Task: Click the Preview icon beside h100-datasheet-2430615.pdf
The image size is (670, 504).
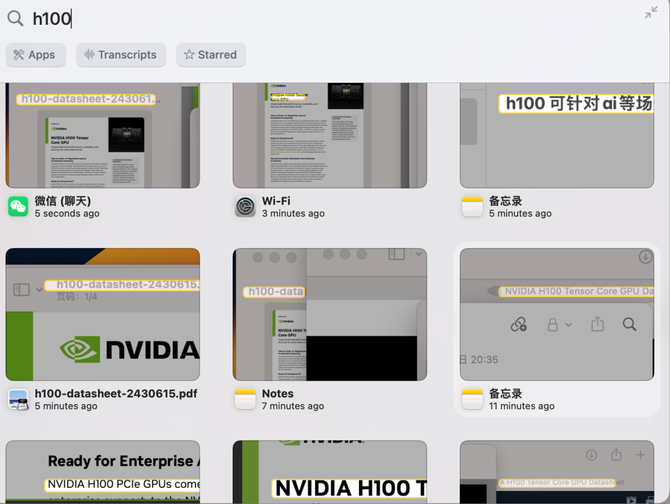Action: point(18,399)
